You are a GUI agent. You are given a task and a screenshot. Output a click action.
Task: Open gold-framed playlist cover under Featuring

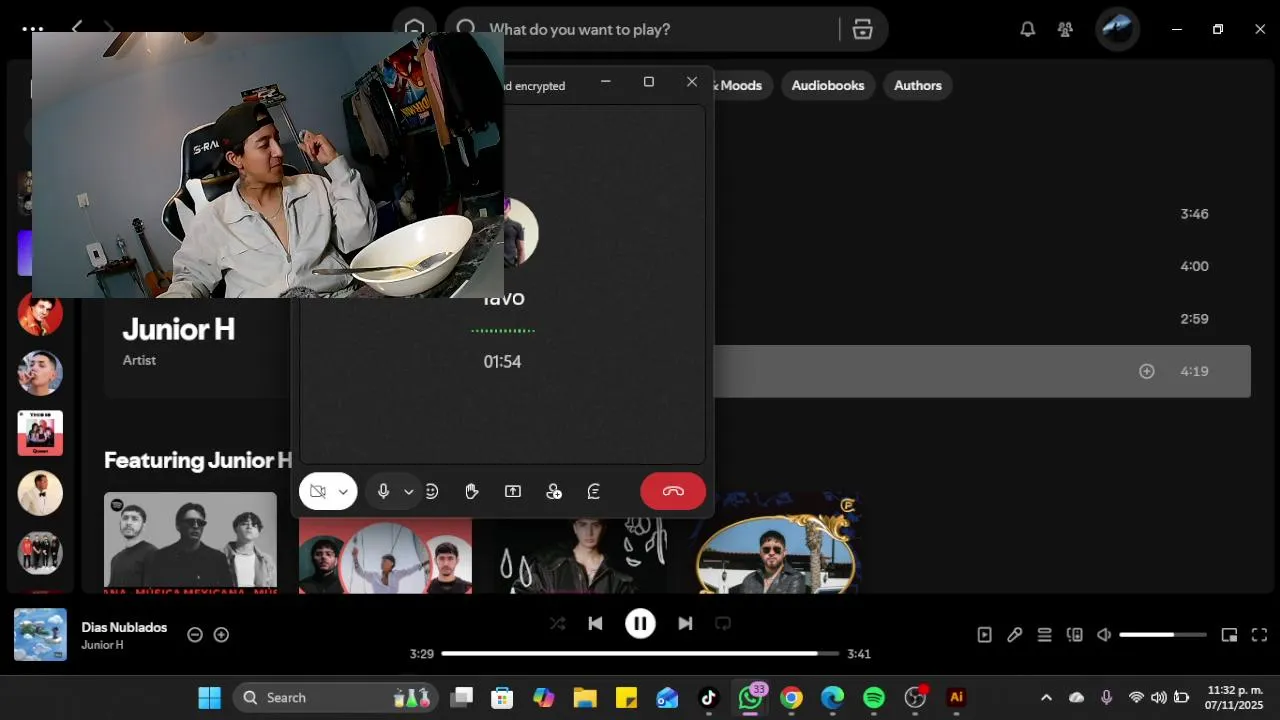(776, 542)
